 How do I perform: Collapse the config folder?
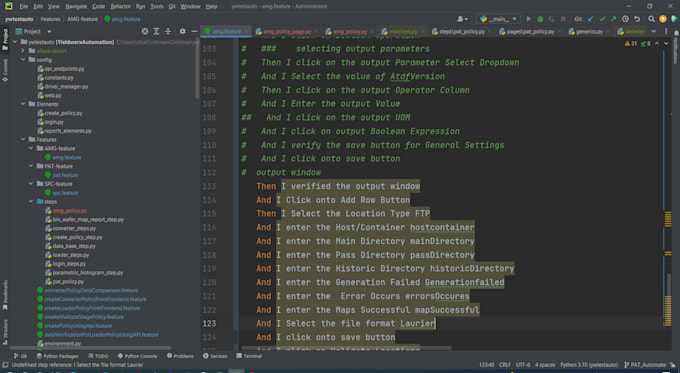pos(23,60)
